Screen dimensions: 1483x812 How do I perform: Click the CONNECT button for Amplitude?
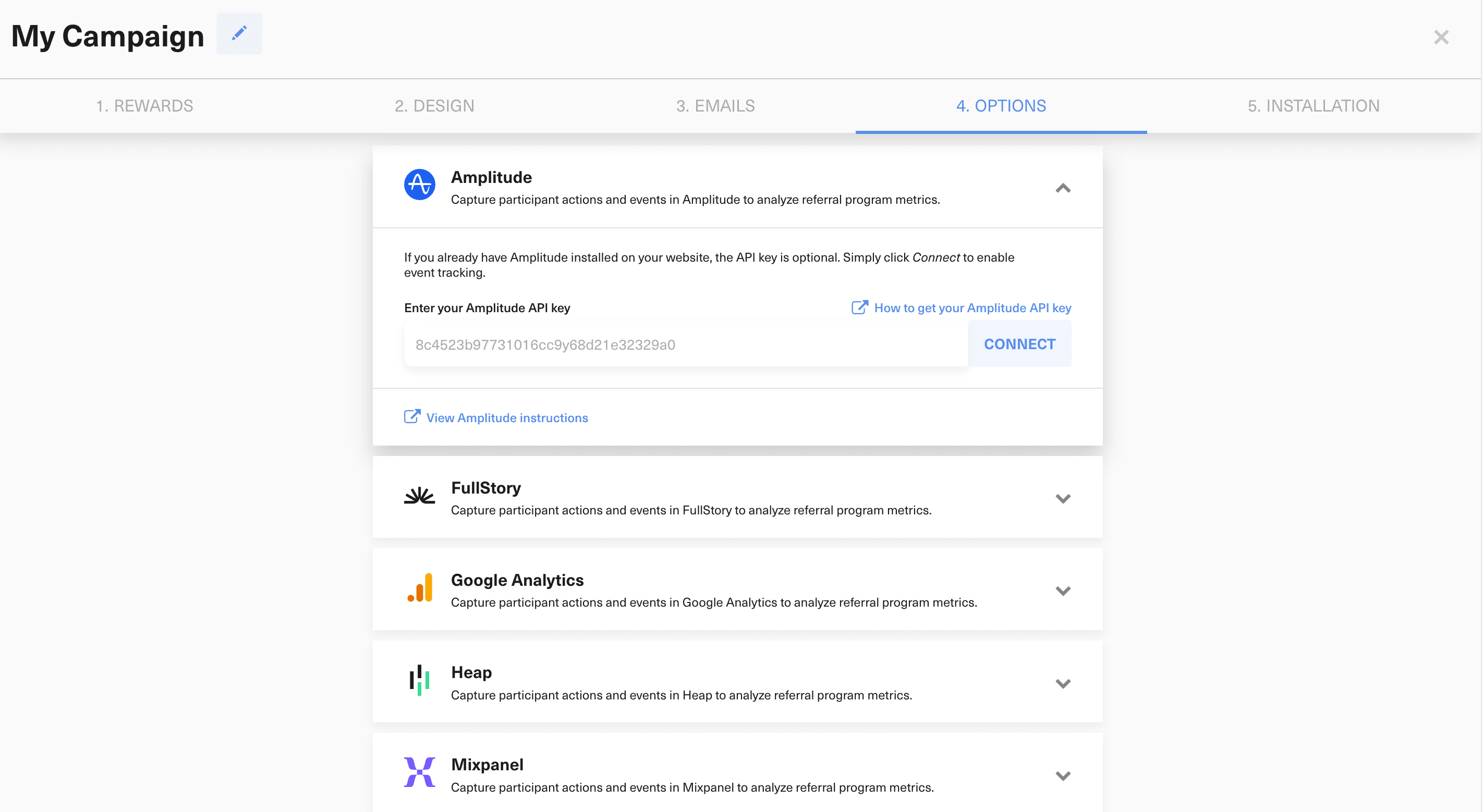pyautogui.click(x=1019, y=343)
